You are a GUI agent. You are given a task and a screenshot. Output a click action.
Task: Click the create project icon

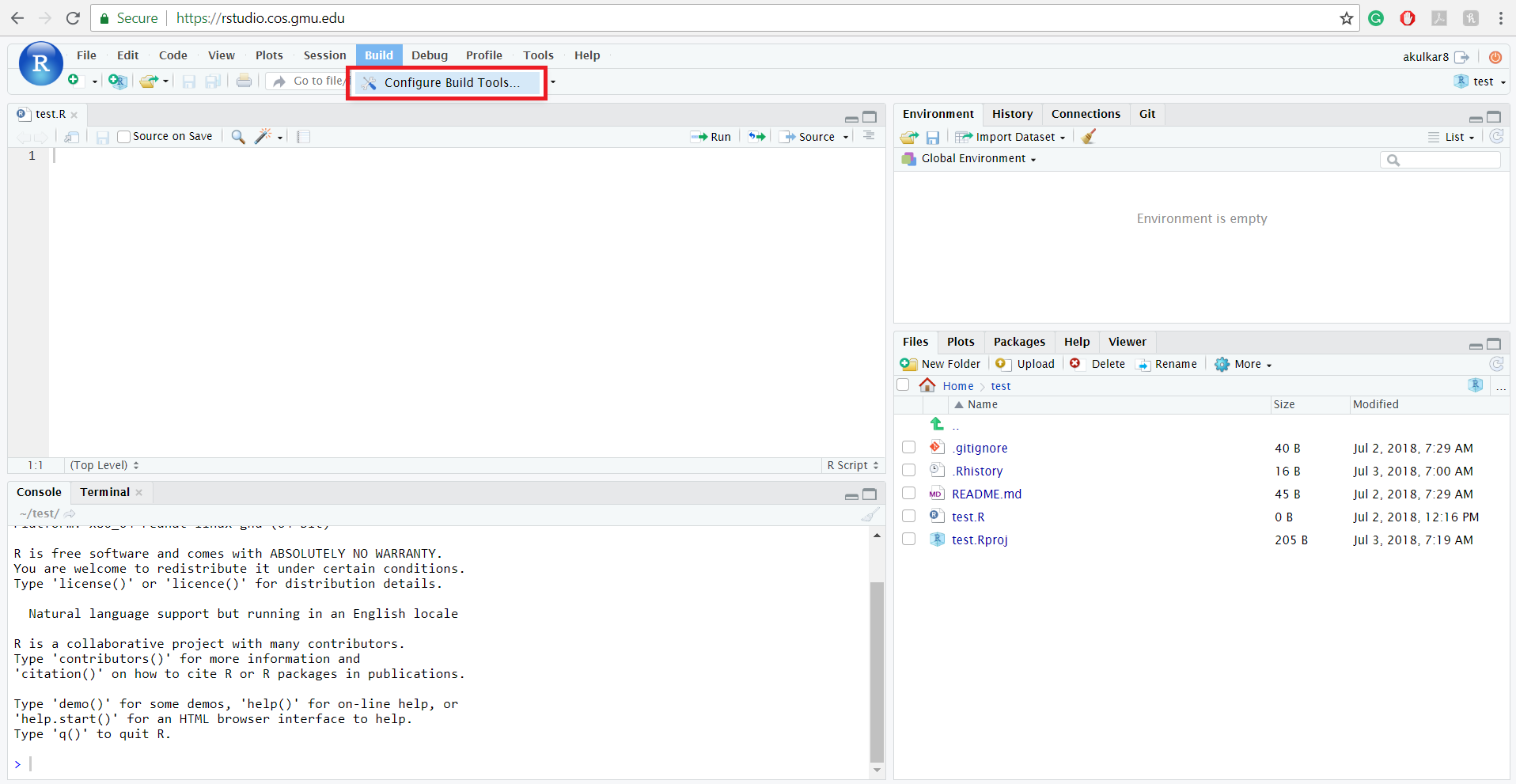pyautogui.click(x=117, y=81)
